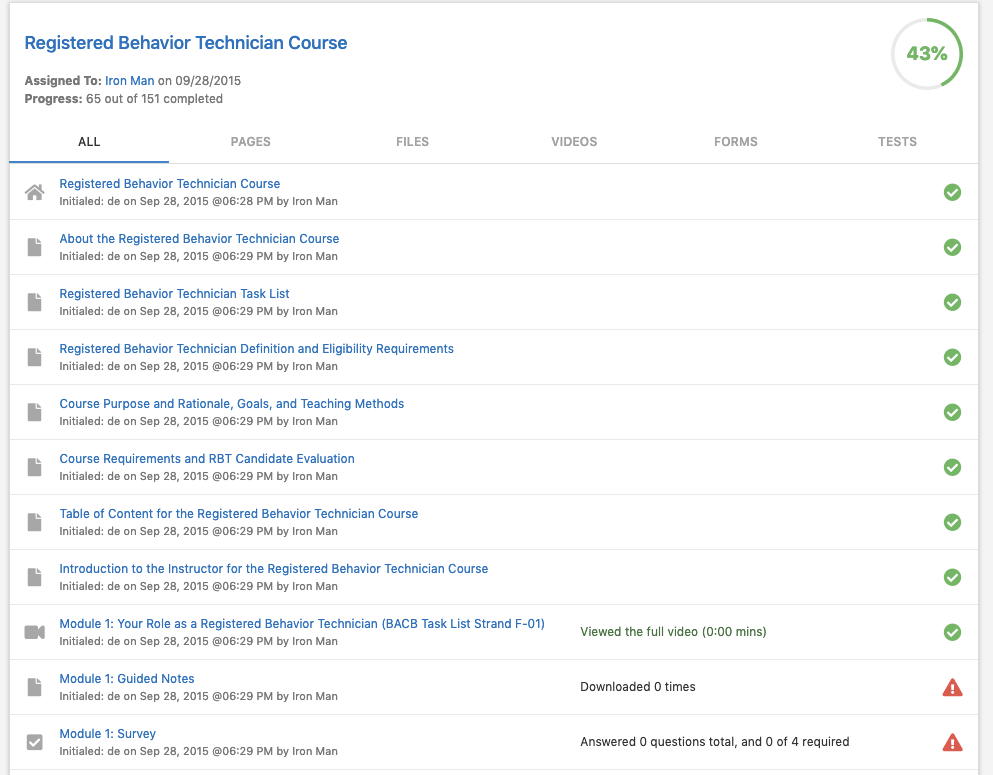Open the Definition and Eligibility Requirements link
This screenshot has width=993, height=775.
[x=256, y=349]
